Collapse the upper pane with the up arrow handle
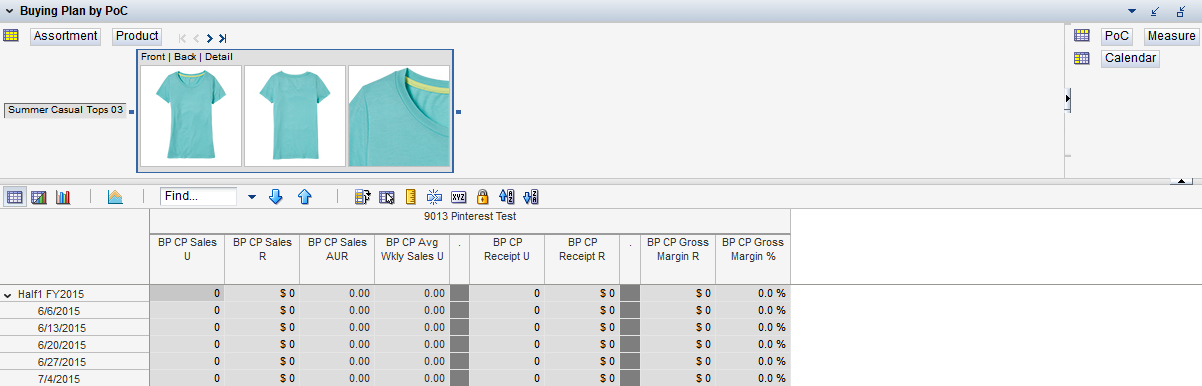Image resolution: width=1202 pixels, height=386 pixels. click(x=1180, y=181)
